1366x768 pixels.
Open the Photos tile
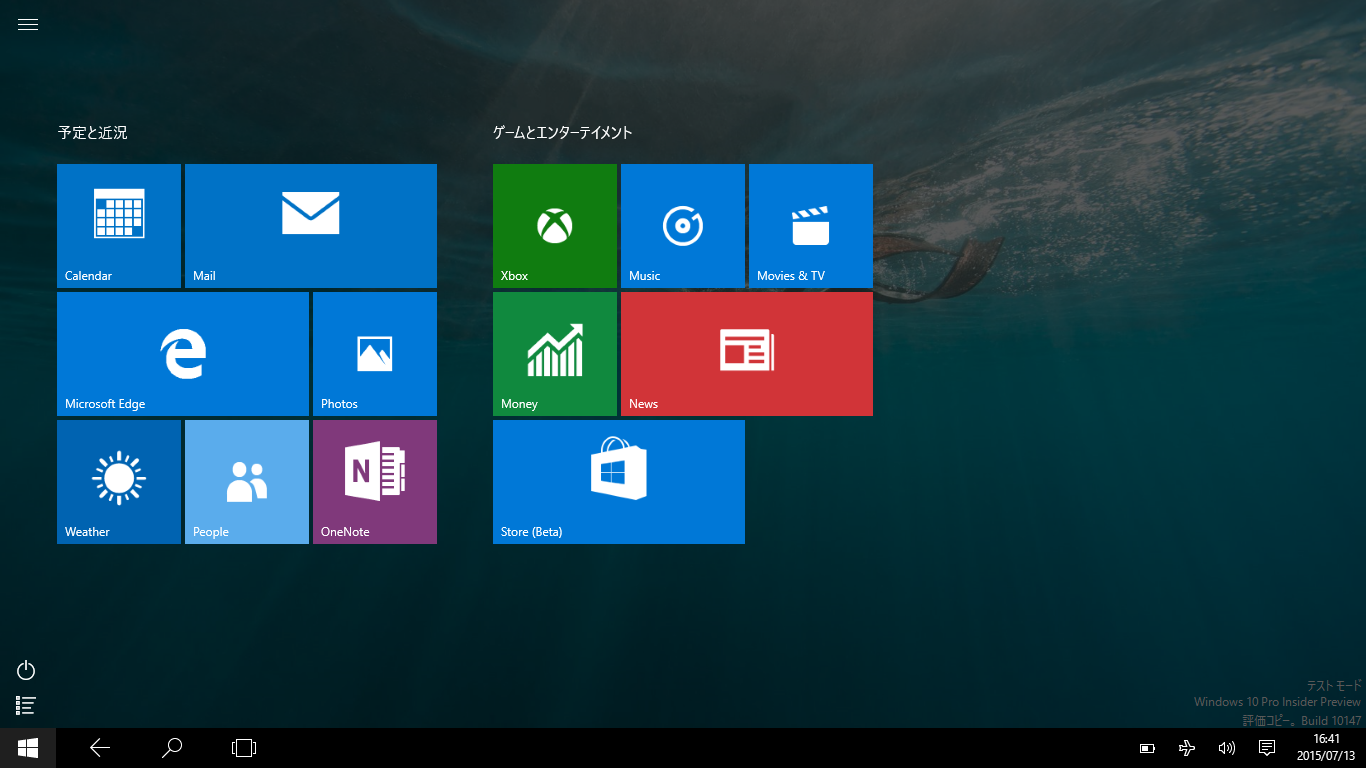[x=375, y=354]
